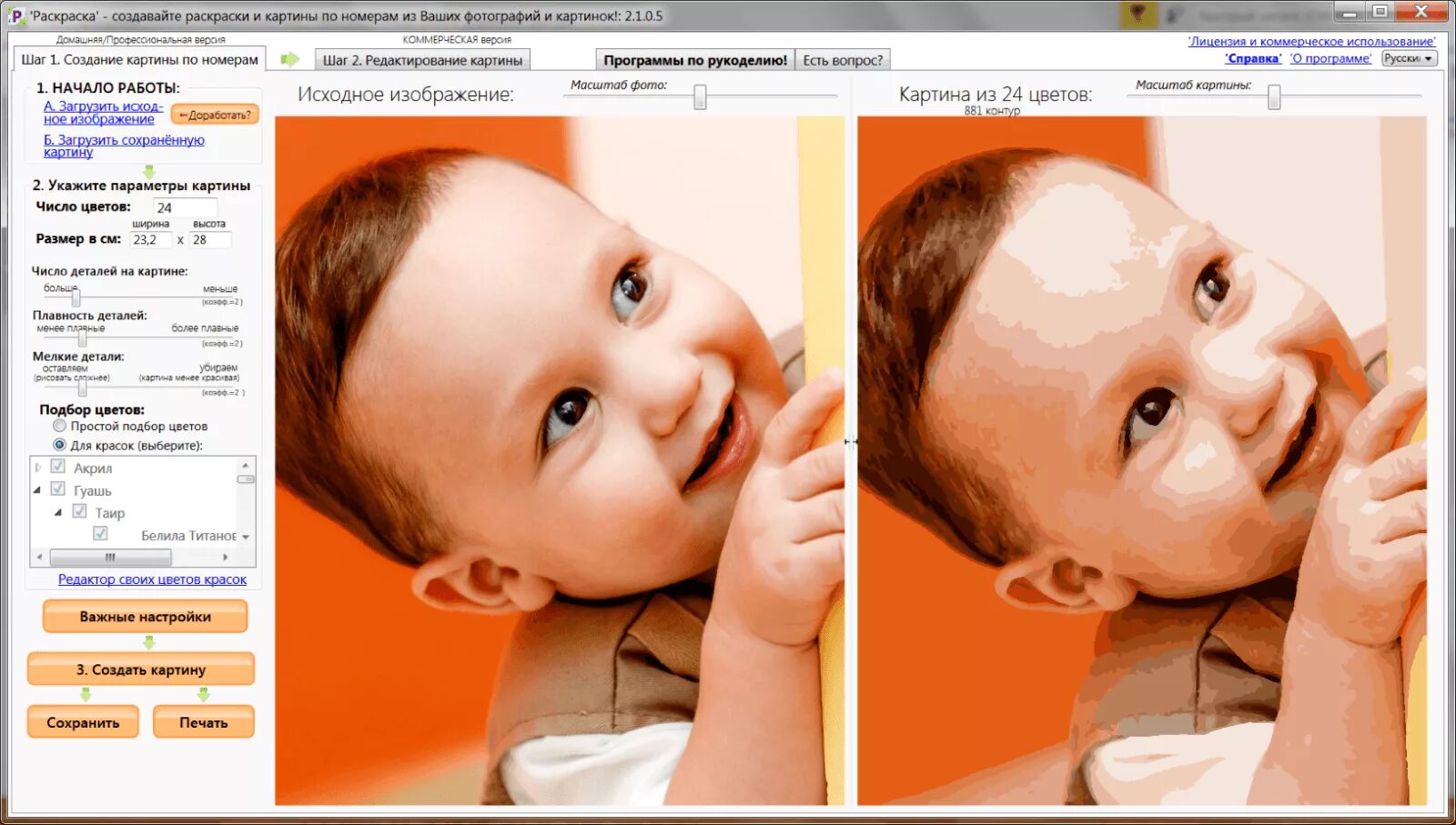The height and width of the screenshot is (825, 1456).
Task: Click the green arrow between the step tabs
Action: click(288, 57)
